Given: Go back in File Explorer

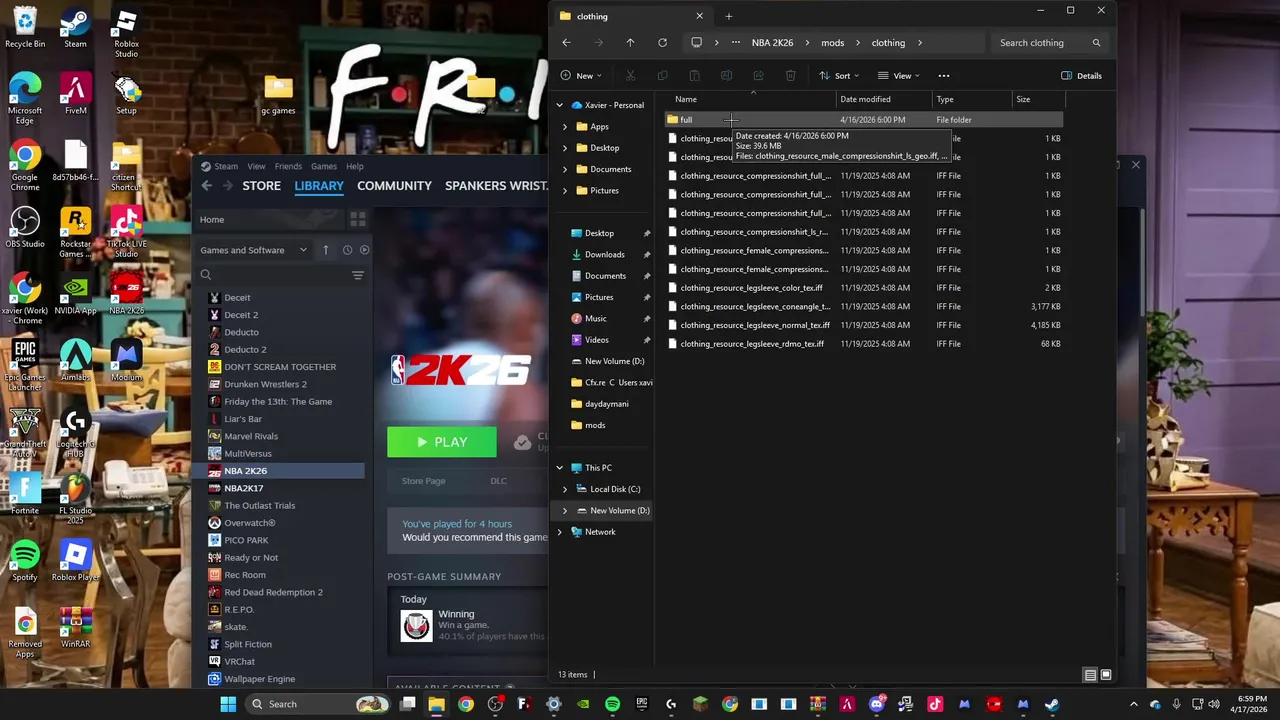Looking at the screenshot, I should tap(566, 43).
